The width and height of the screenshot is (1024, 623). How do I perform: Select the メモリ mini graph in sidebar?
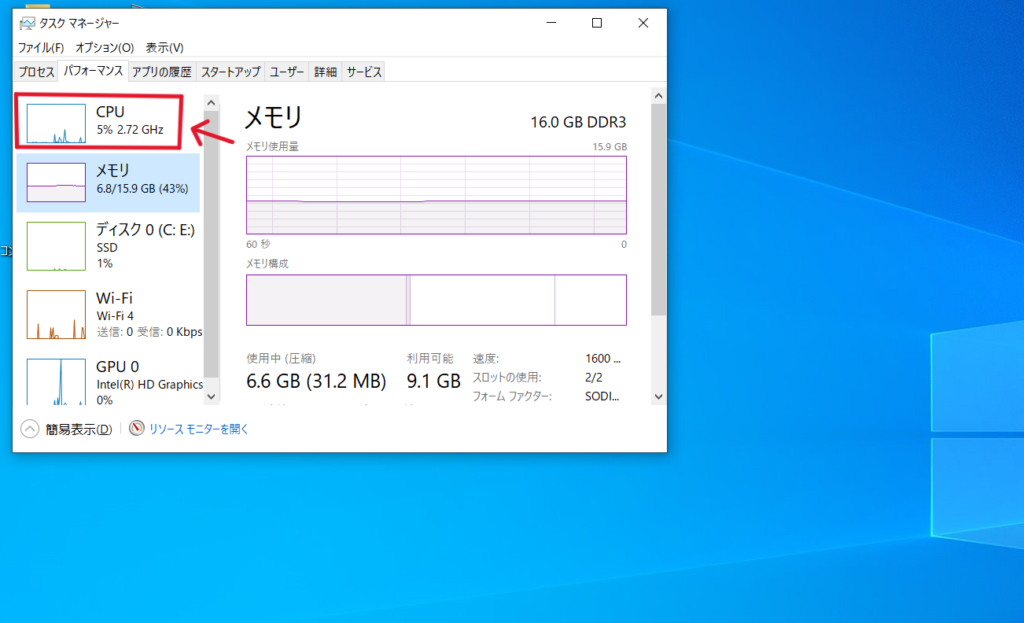point(56,182)
